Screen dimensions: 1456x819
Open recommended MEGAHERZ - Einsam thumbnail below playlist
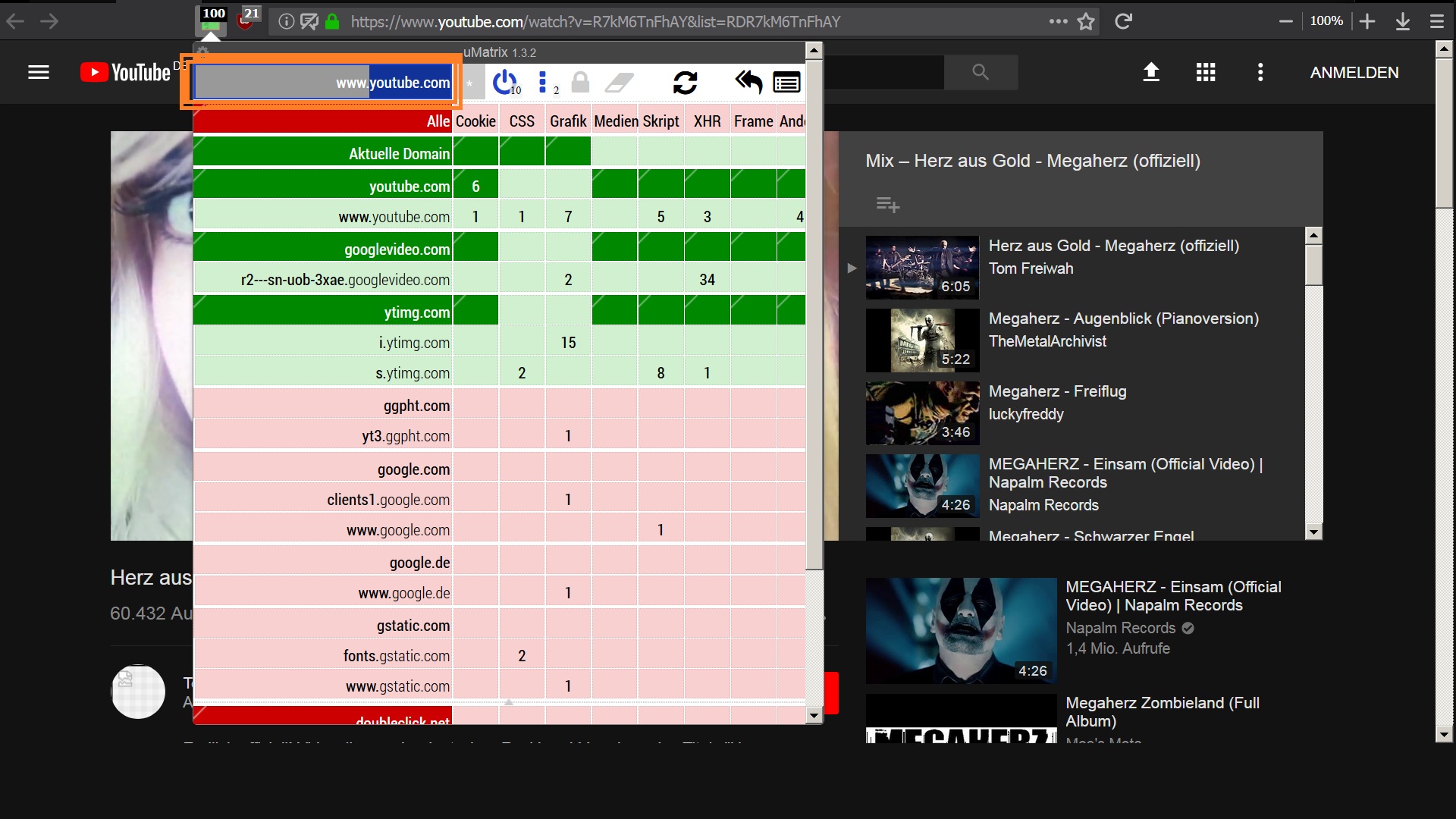pos(961,631)
